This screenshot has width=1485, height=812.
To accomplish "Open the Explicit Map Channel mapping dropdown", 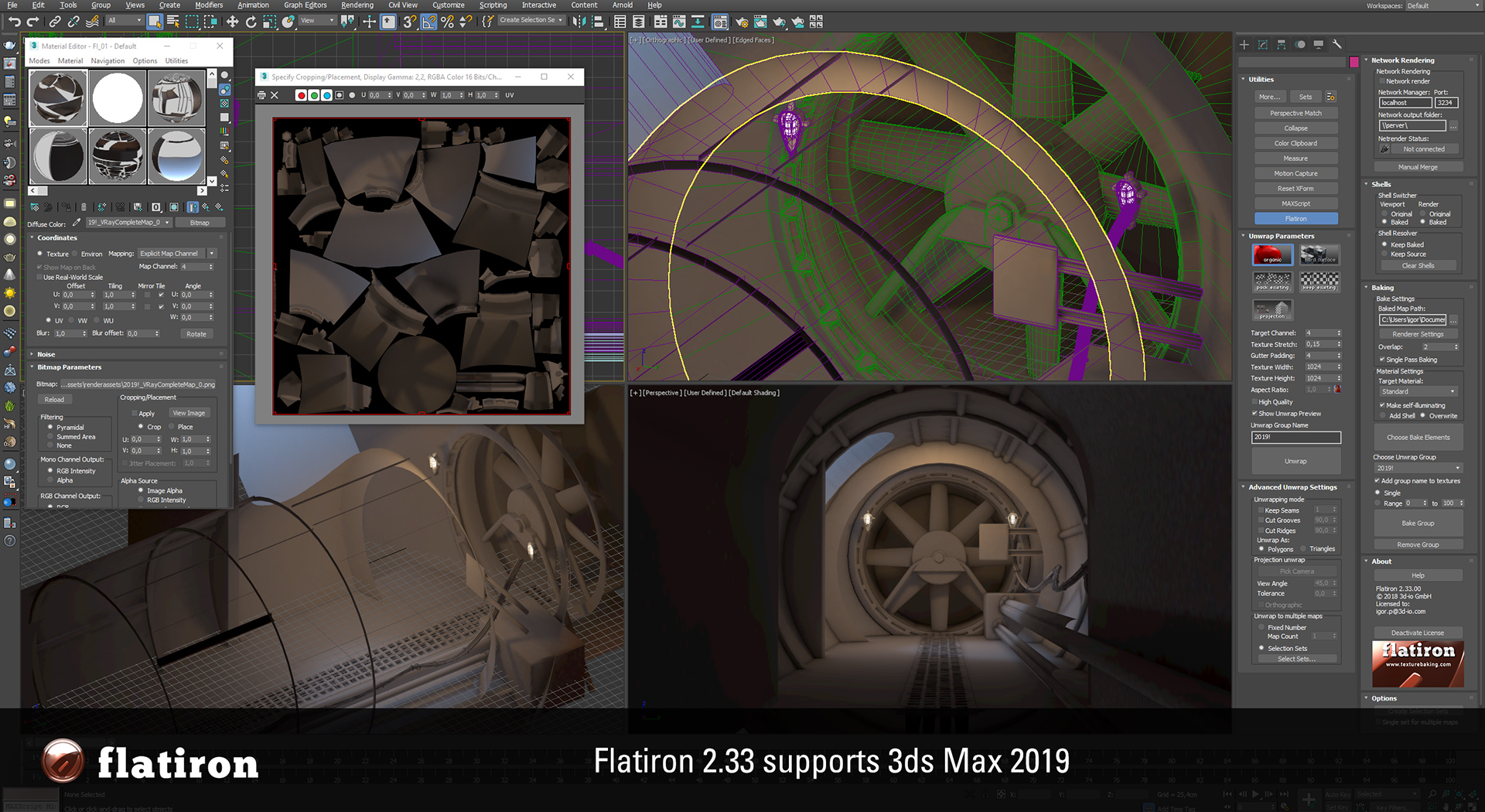I will click(177, 254).
